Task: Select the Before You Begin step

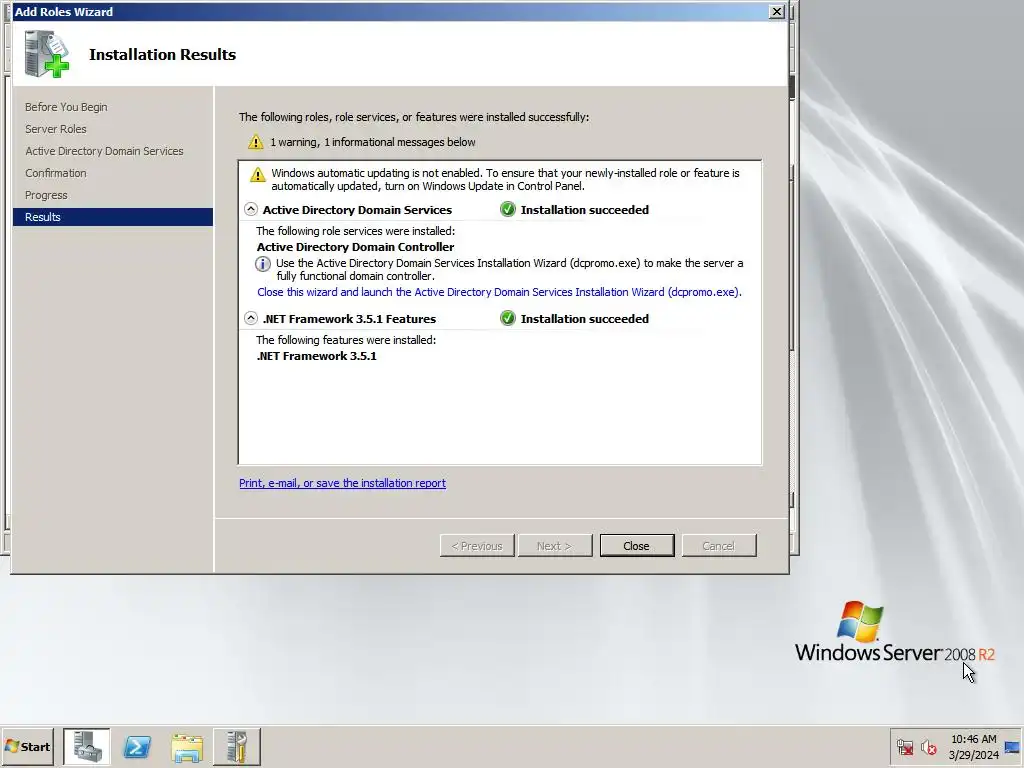Action: coord(66,107)
